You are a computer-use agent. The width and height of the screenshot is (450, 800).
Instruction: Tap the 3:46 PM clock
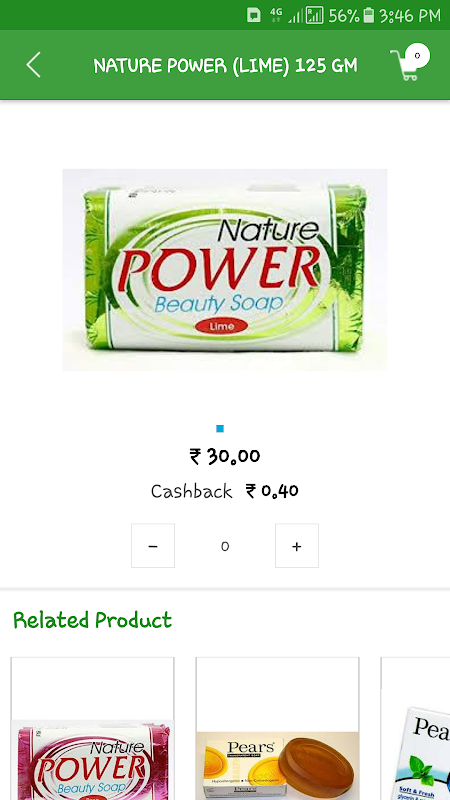click(410, 15)
